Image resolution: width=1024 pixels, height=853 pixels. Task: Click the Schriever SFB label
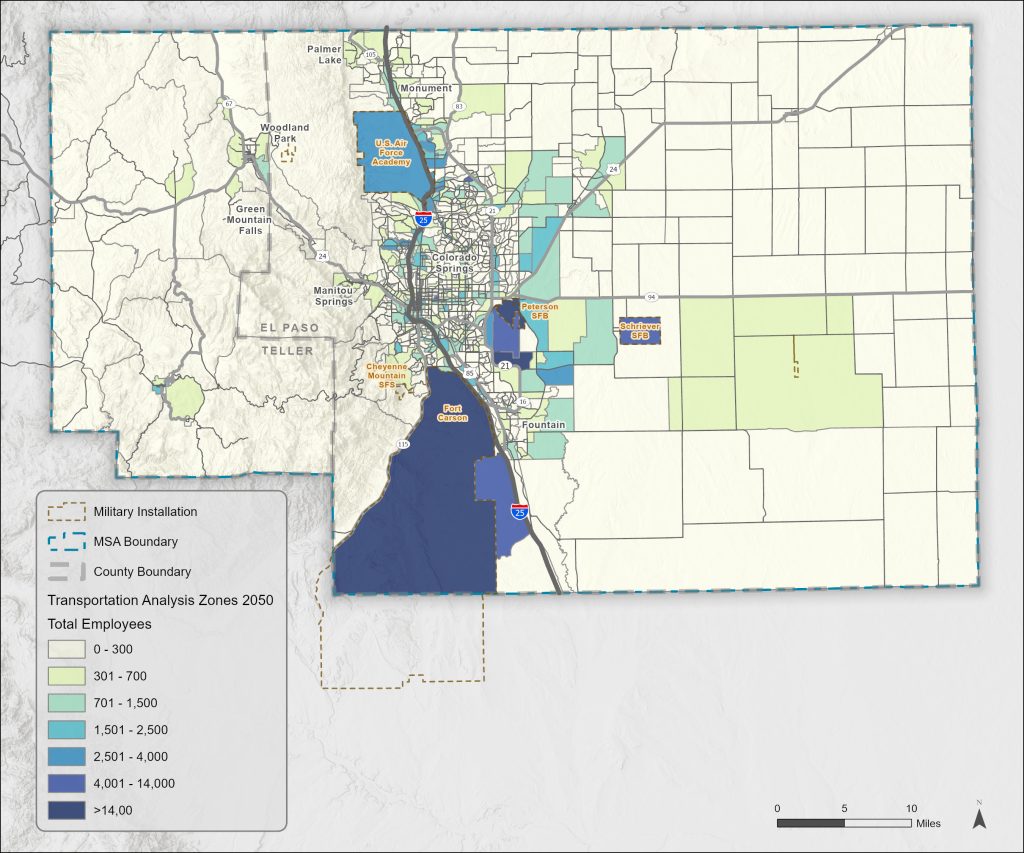640,330
